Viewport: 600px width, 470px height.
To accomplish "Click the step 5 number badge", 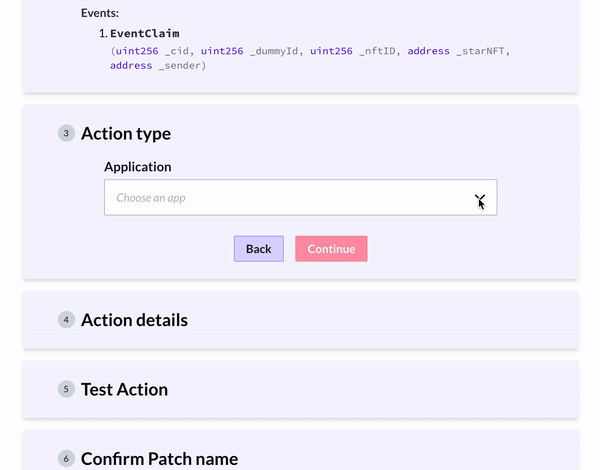I will (x=66, y=389).
